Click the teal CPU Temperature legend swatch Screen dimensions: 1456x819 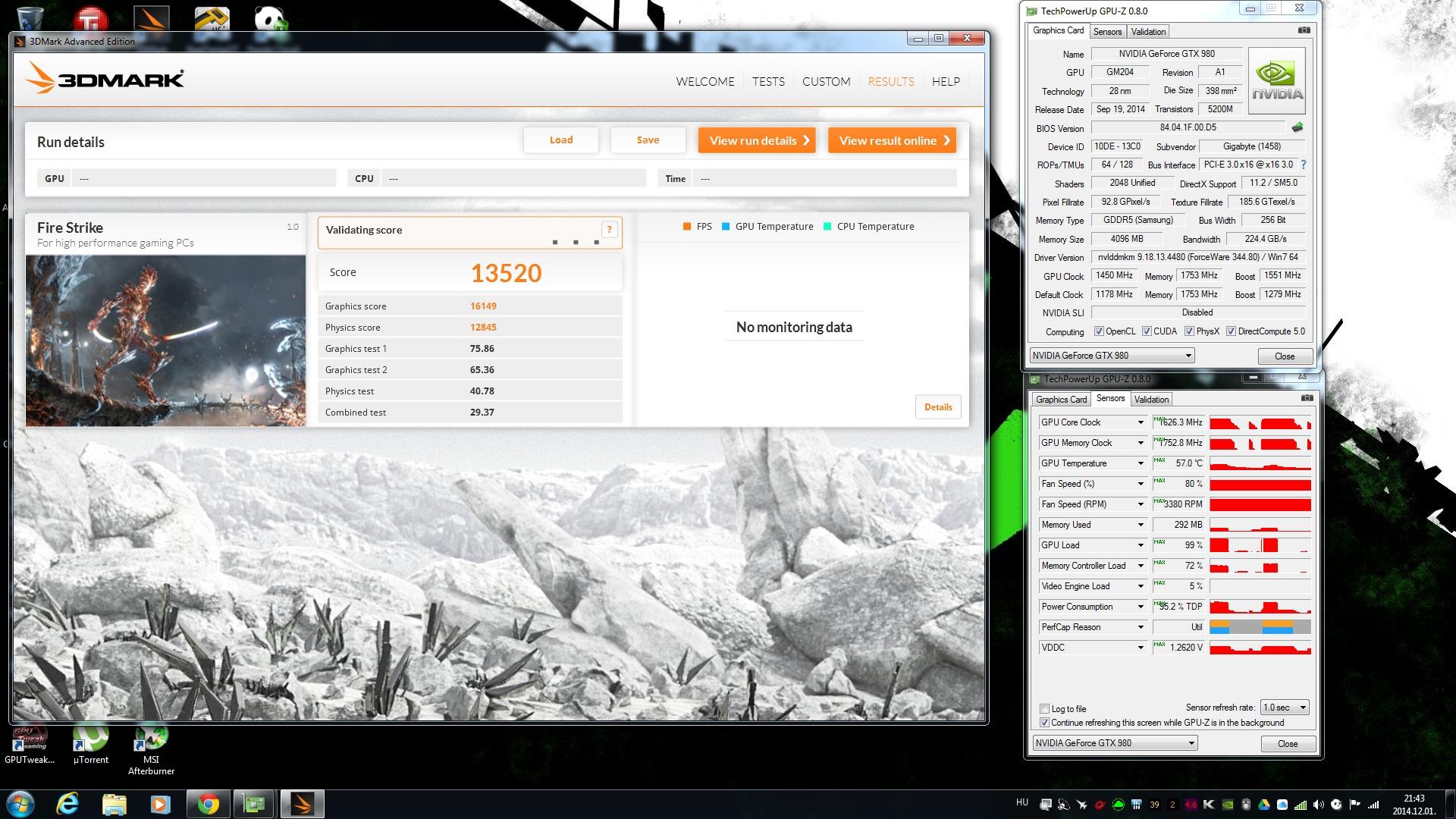(827, 226)
